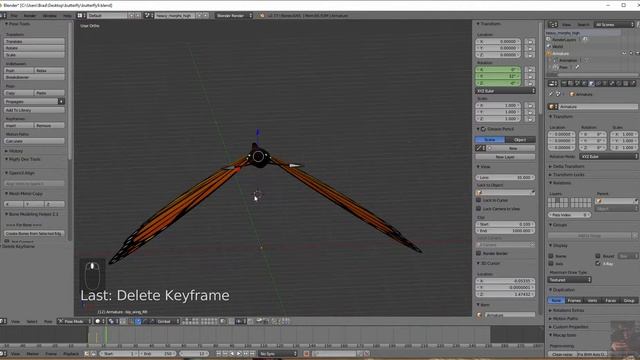The height and width of the screenshot is (360, 640).
Task: Click the Timeline editor type icon
Action: (x=2, y=353)
